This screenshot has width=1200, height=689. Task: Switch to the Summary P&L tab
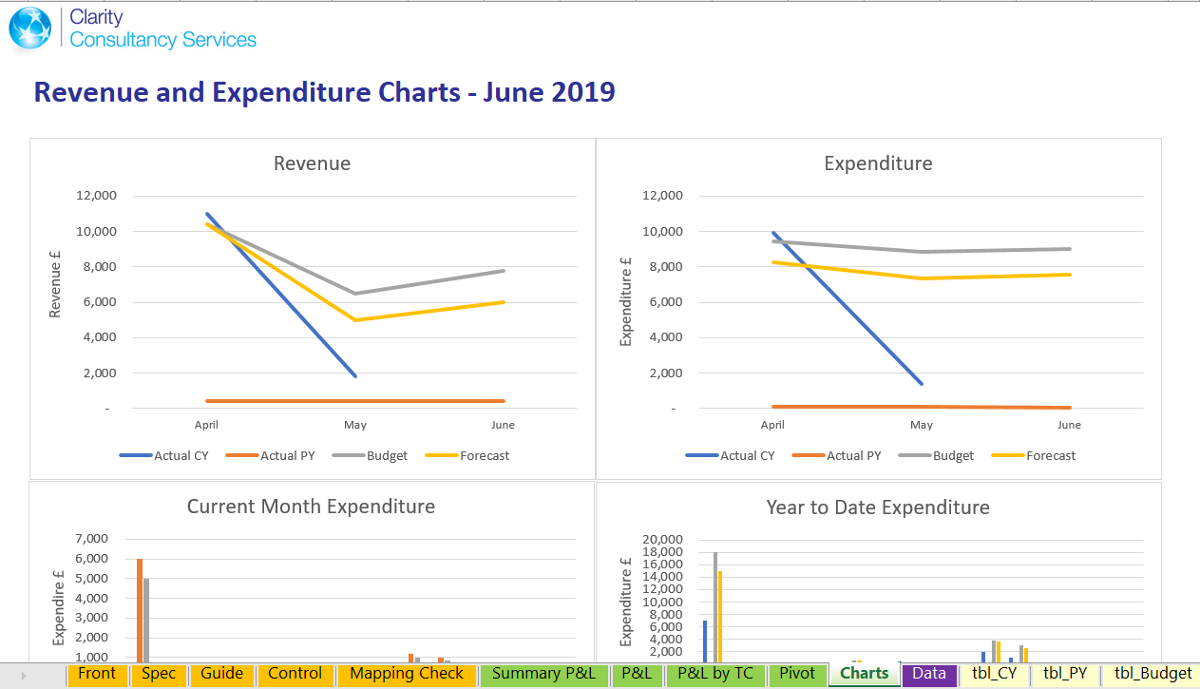[543, 674]
